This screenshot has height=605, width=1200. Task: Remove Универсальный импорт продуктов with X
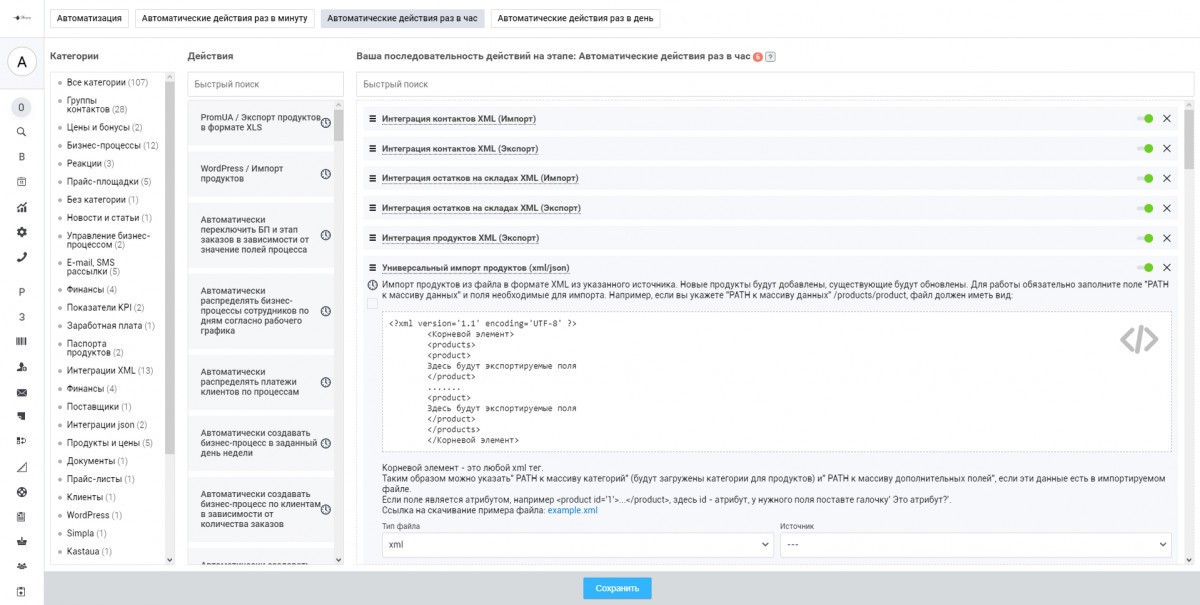(1166, 268)
